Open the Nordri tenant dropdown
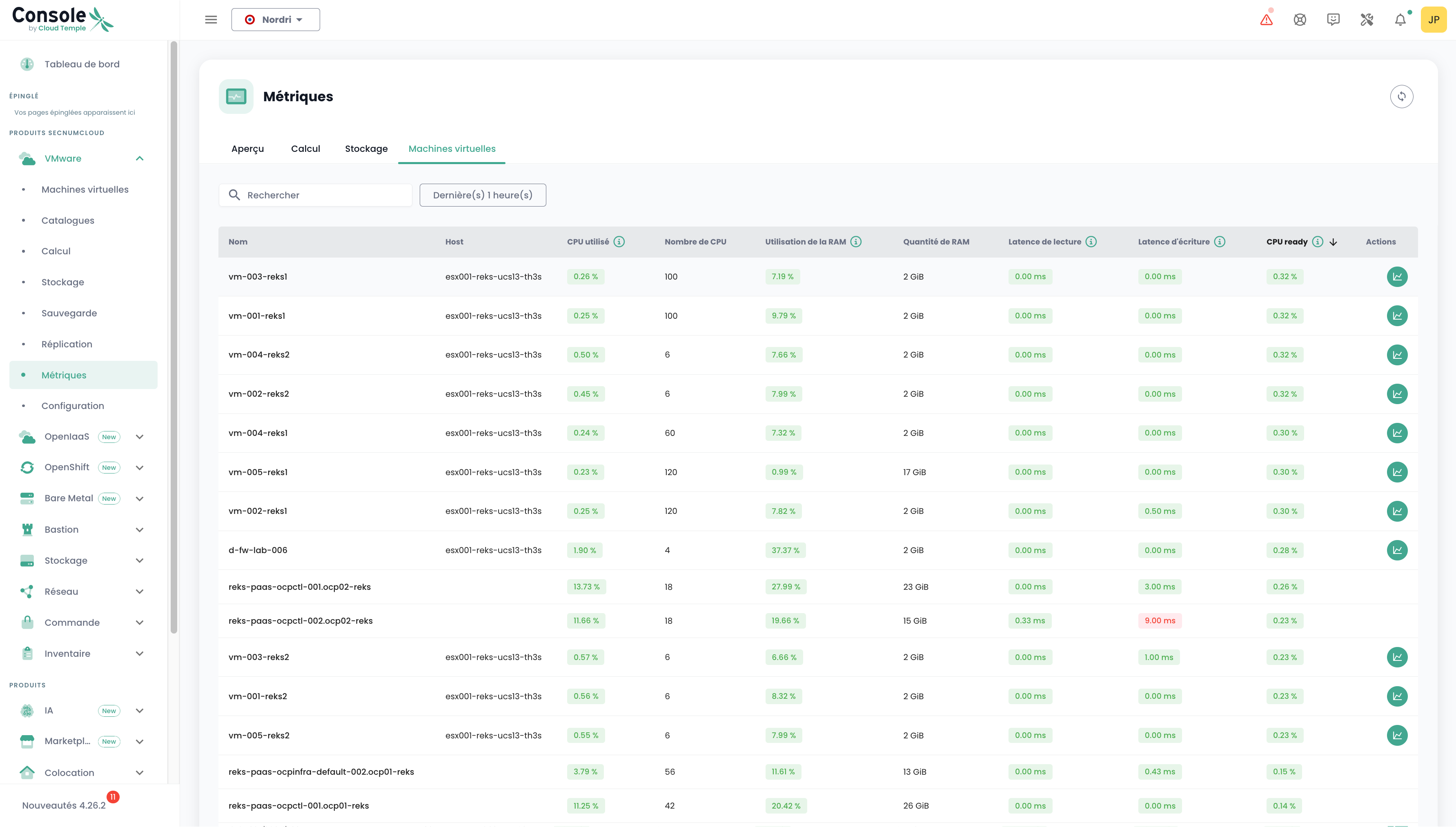The image size is (1456, 827). click(276, 20)
